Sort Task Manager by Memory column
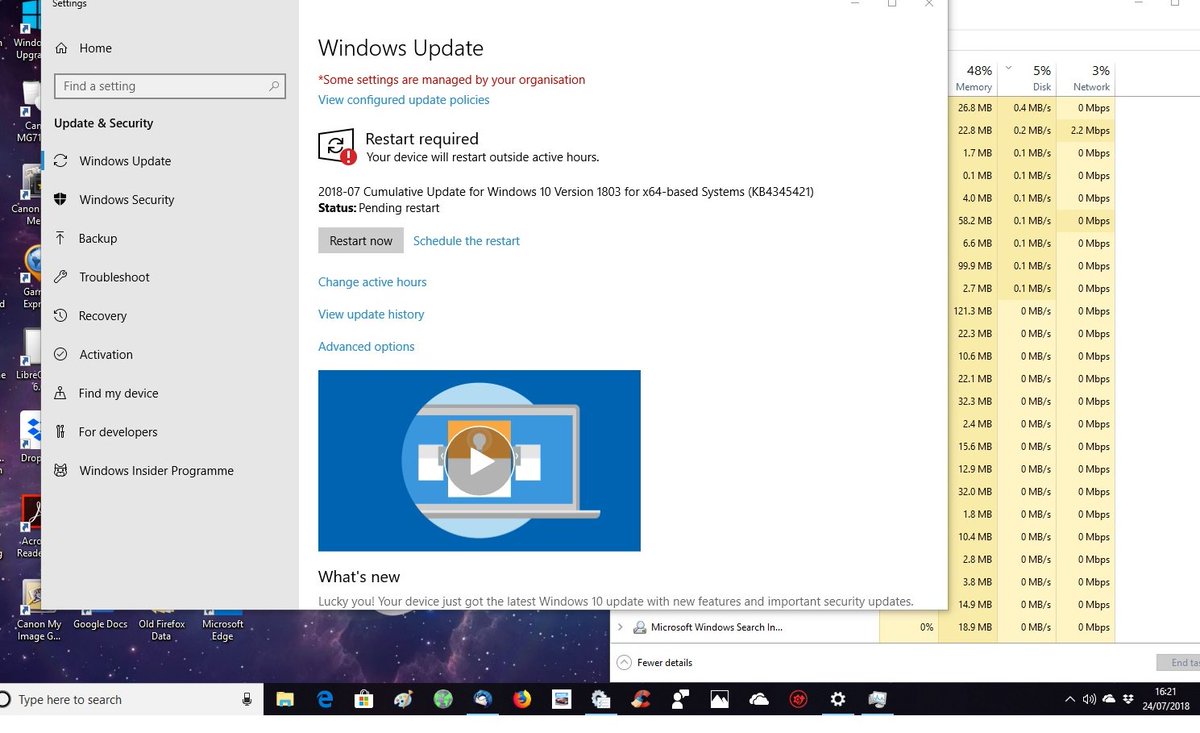The height and width of the screenshot is (733, 1200). 973,78
